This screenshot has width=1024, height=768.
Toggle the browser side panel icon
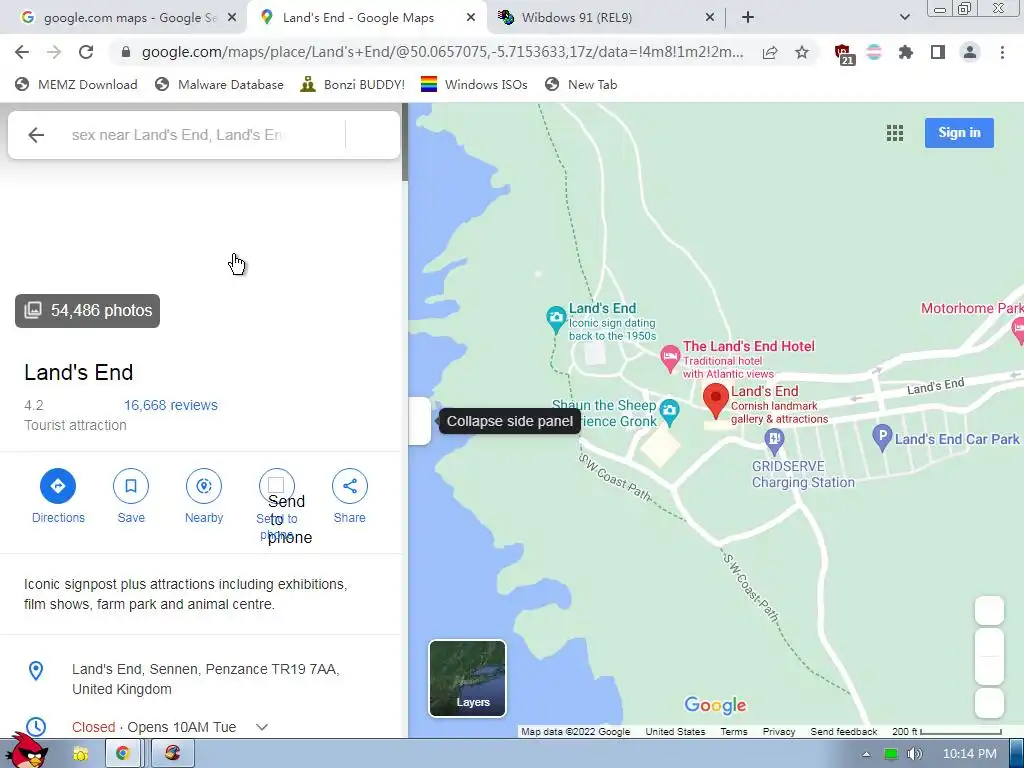938,52
